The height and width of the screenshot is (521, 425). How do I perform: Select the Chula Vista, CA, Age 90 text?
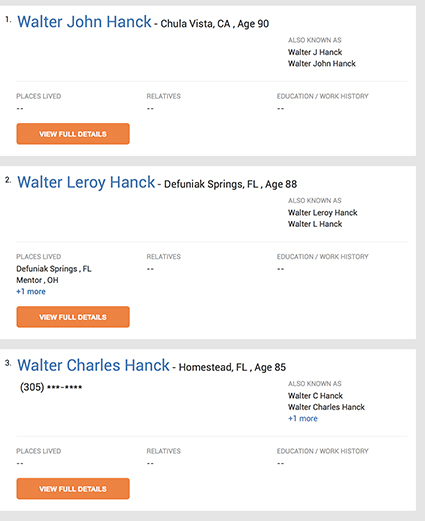click(215, 24)
